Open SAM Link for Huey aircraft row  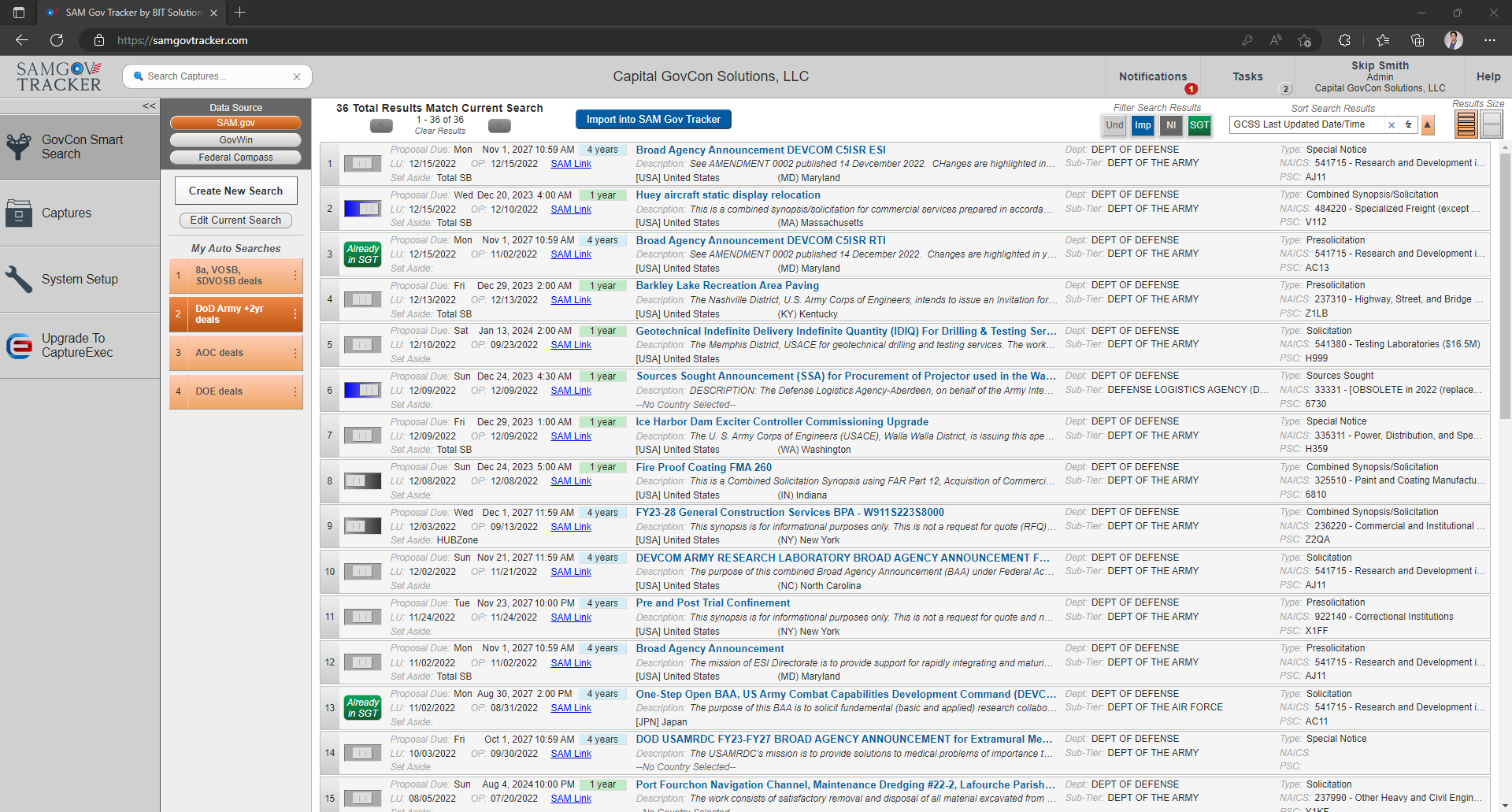point(571,209)
